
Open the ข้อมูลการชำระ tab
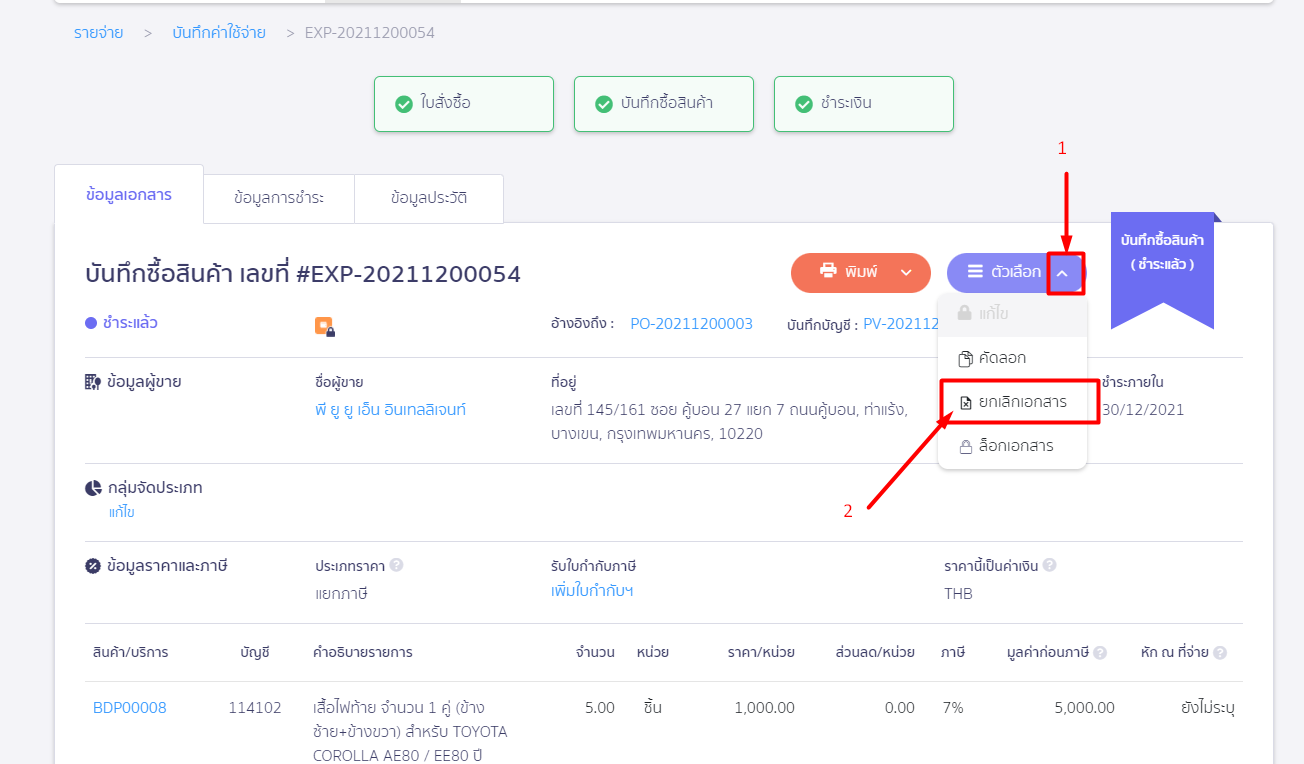279,198
